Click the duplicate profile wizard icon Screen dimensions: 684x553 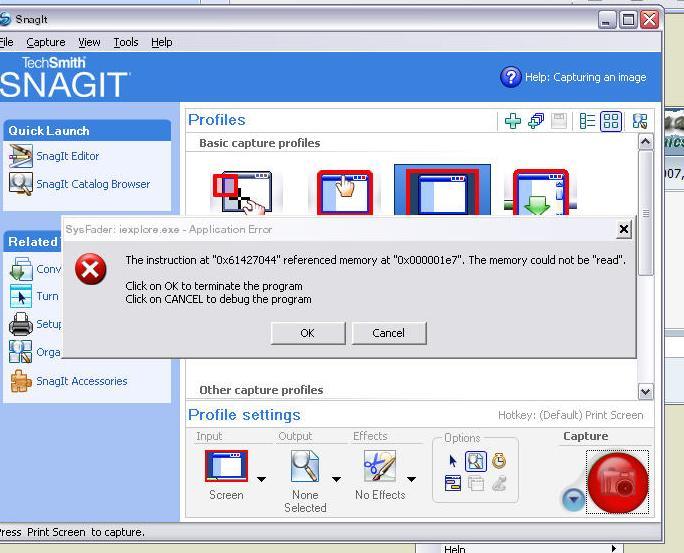tap(536, 121)
